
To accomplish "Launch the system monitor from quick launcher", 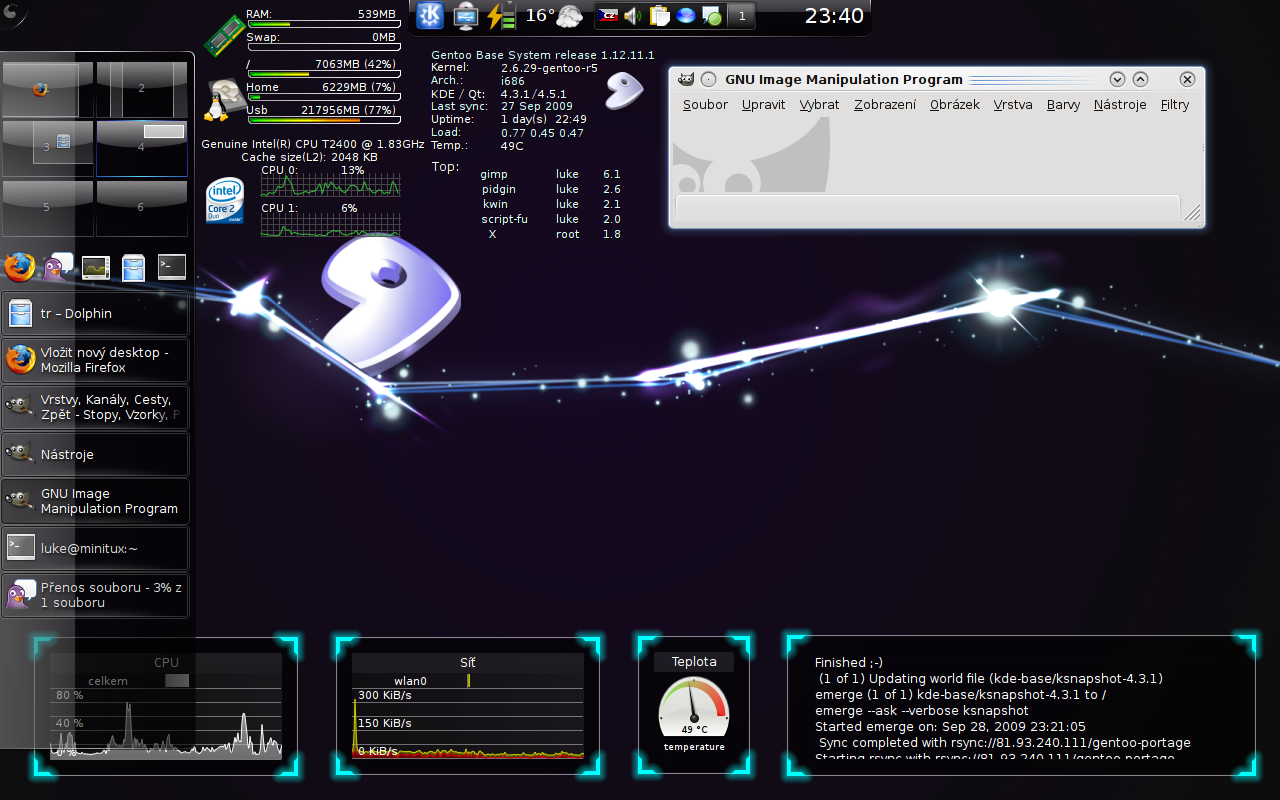I will [95, 267].
